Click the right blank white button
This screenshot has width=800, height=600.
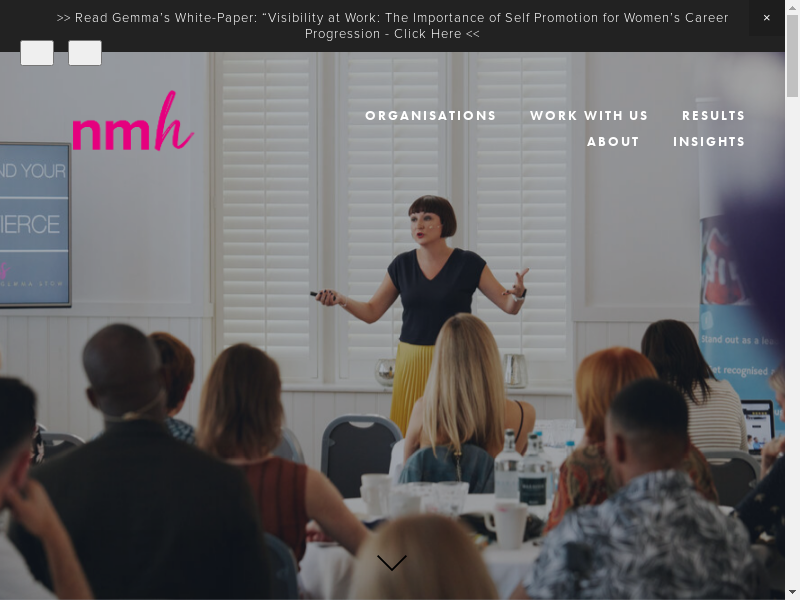(x=85, y=53)
